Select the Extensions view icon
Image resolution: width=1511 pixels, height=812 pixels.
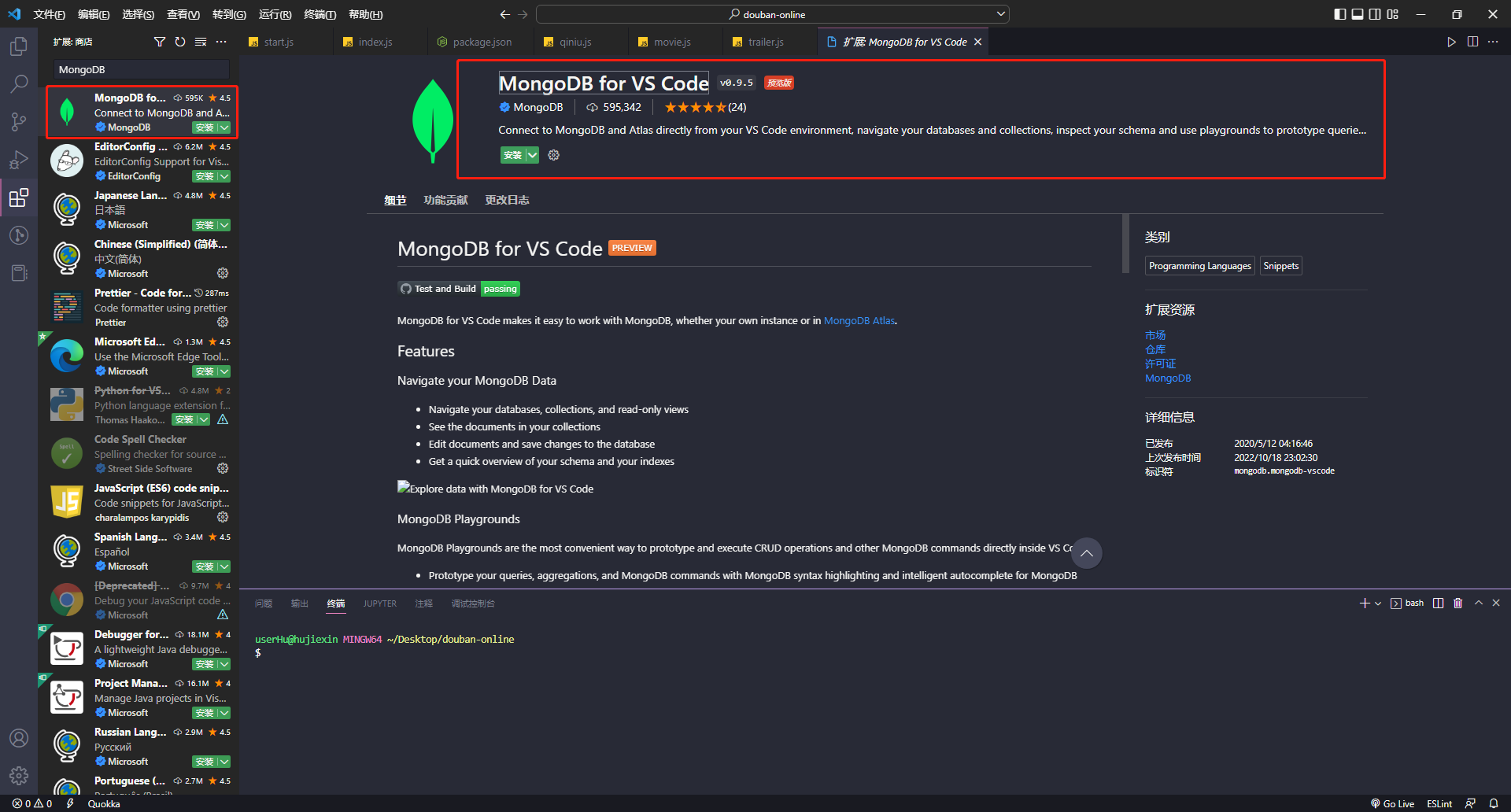[19, 197]
